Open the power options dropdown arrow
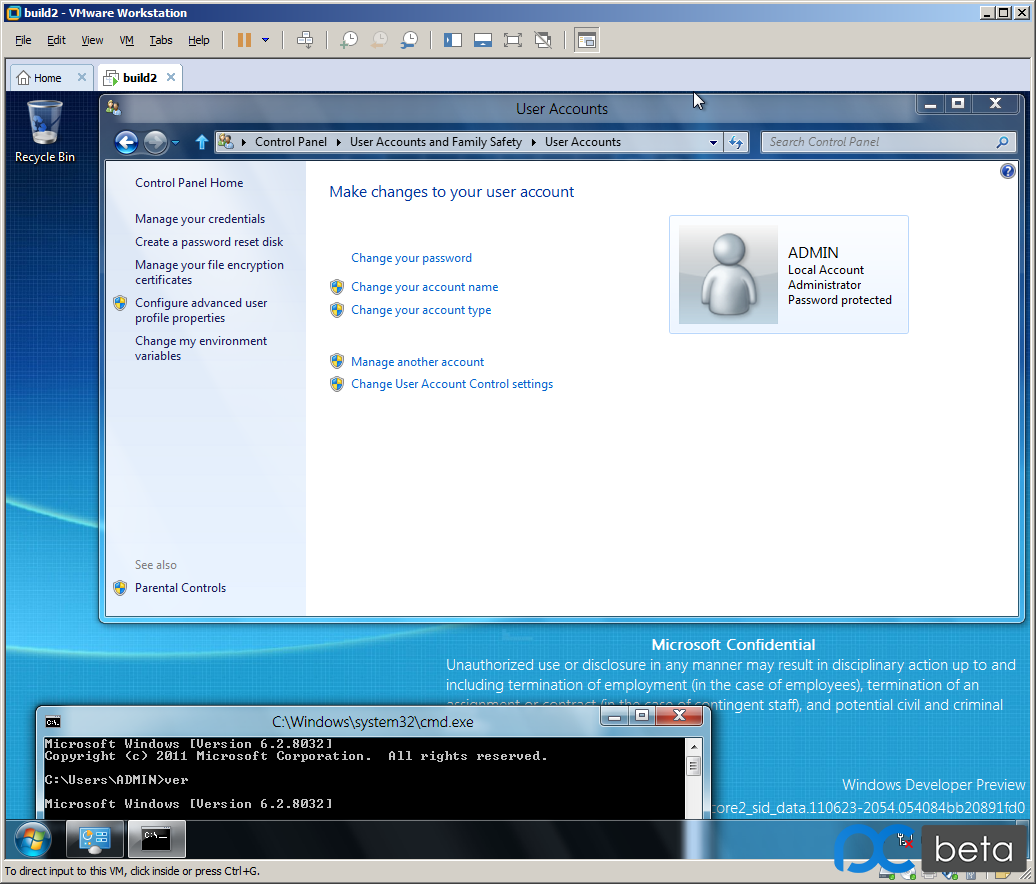Viewport: 1036px width, 884px height. pyautogui.click(x=265, y=40)
